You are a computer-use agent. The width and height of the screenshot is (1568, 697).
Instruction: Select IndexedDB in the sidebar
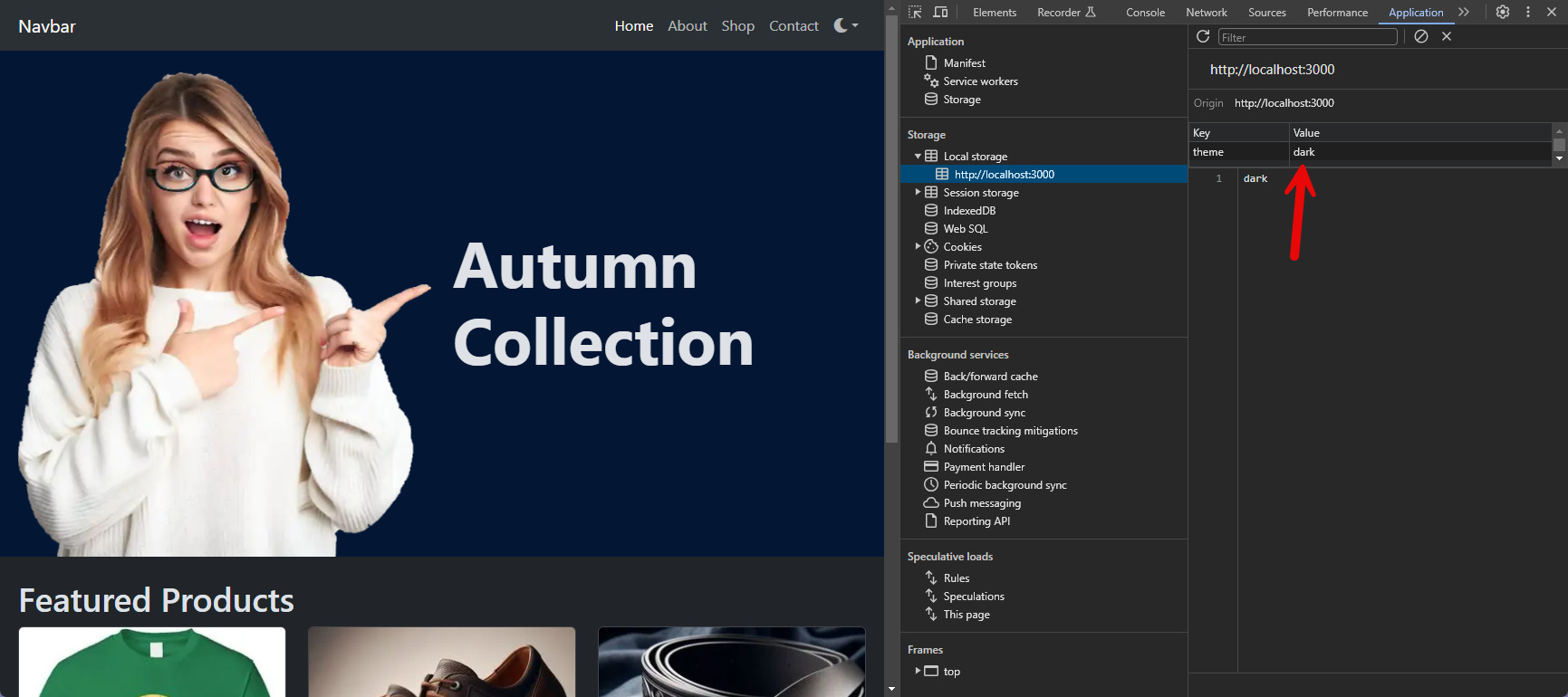pyautogui.click(x=969, y=211)
